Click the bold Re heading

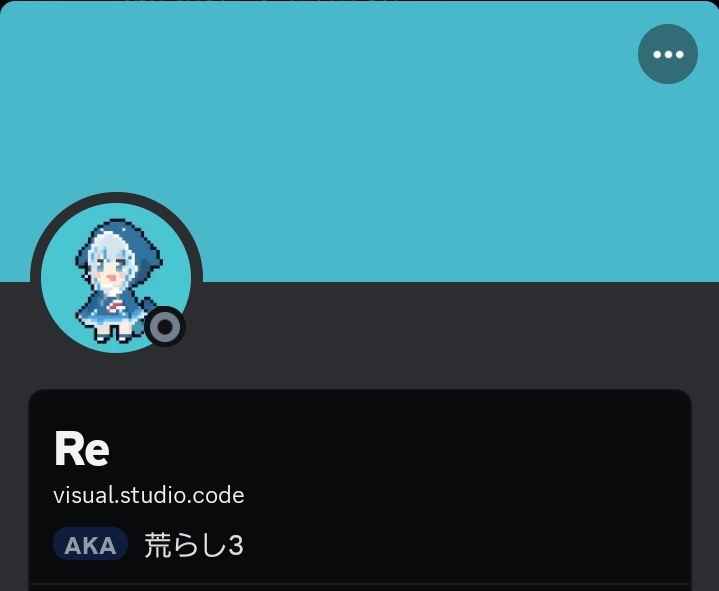click(x=82, y=448)
